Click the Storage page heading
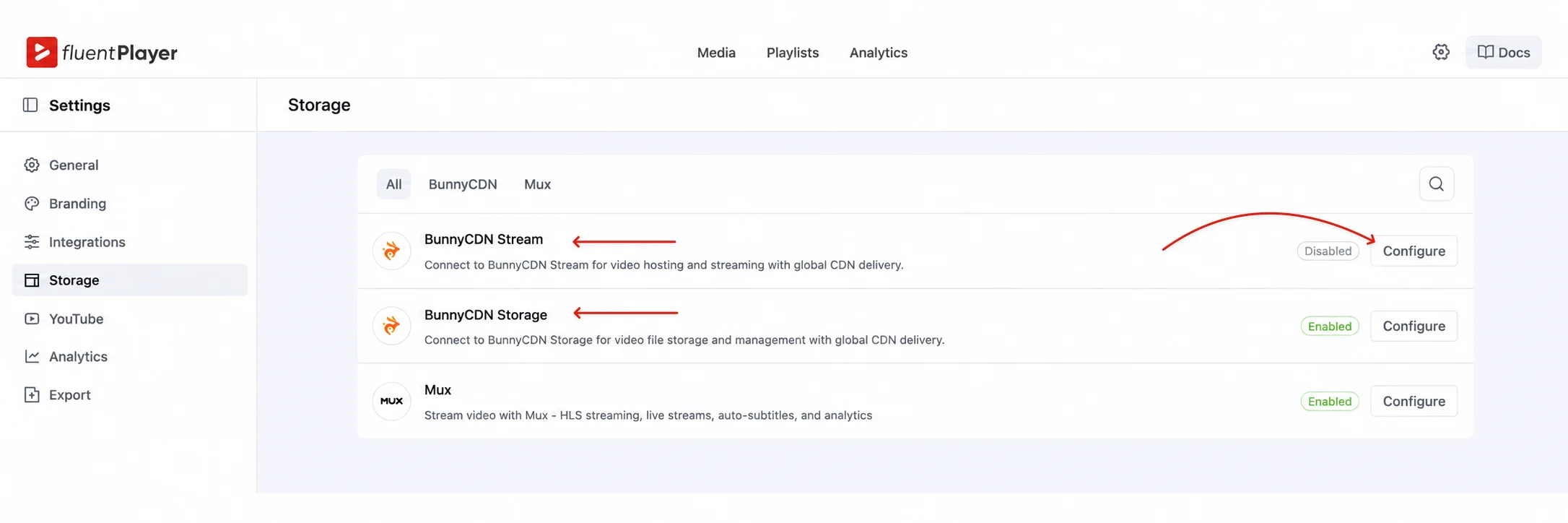The height and width of the screenshot is (523, 1568). coord(319,105)
